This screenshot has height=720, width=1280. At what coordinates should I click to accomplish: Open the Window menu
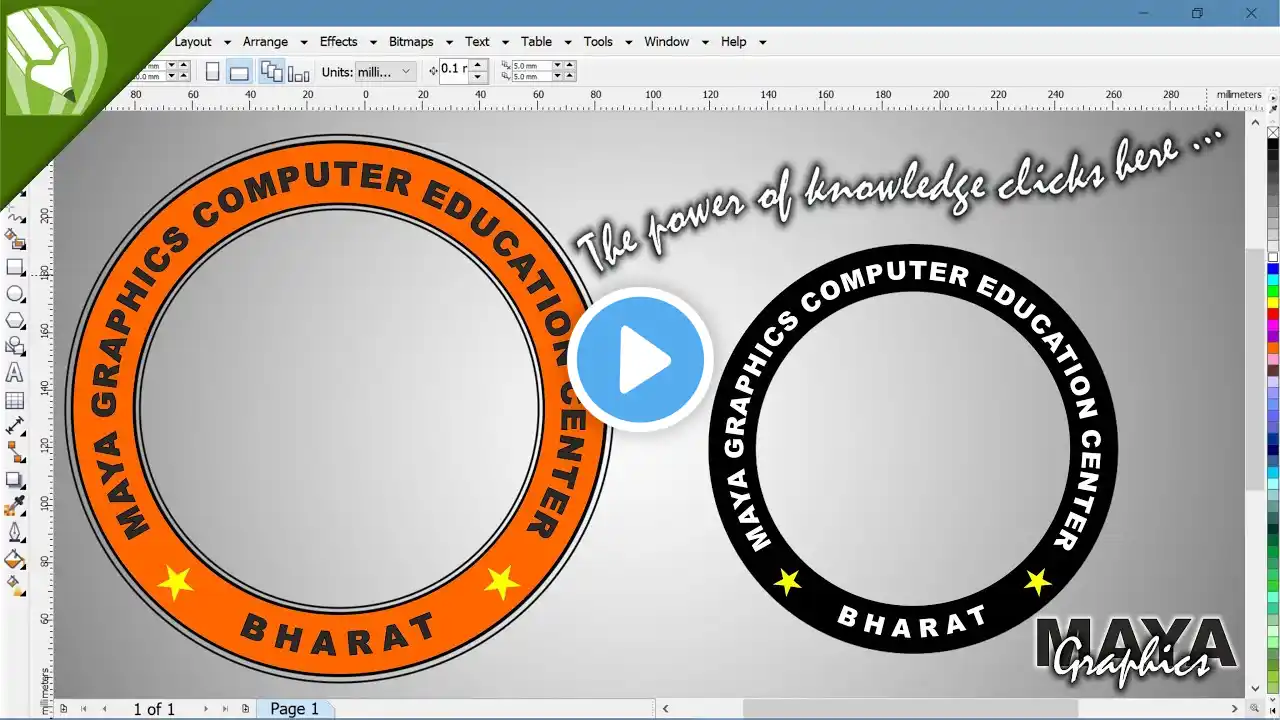[x=666, y=42]
